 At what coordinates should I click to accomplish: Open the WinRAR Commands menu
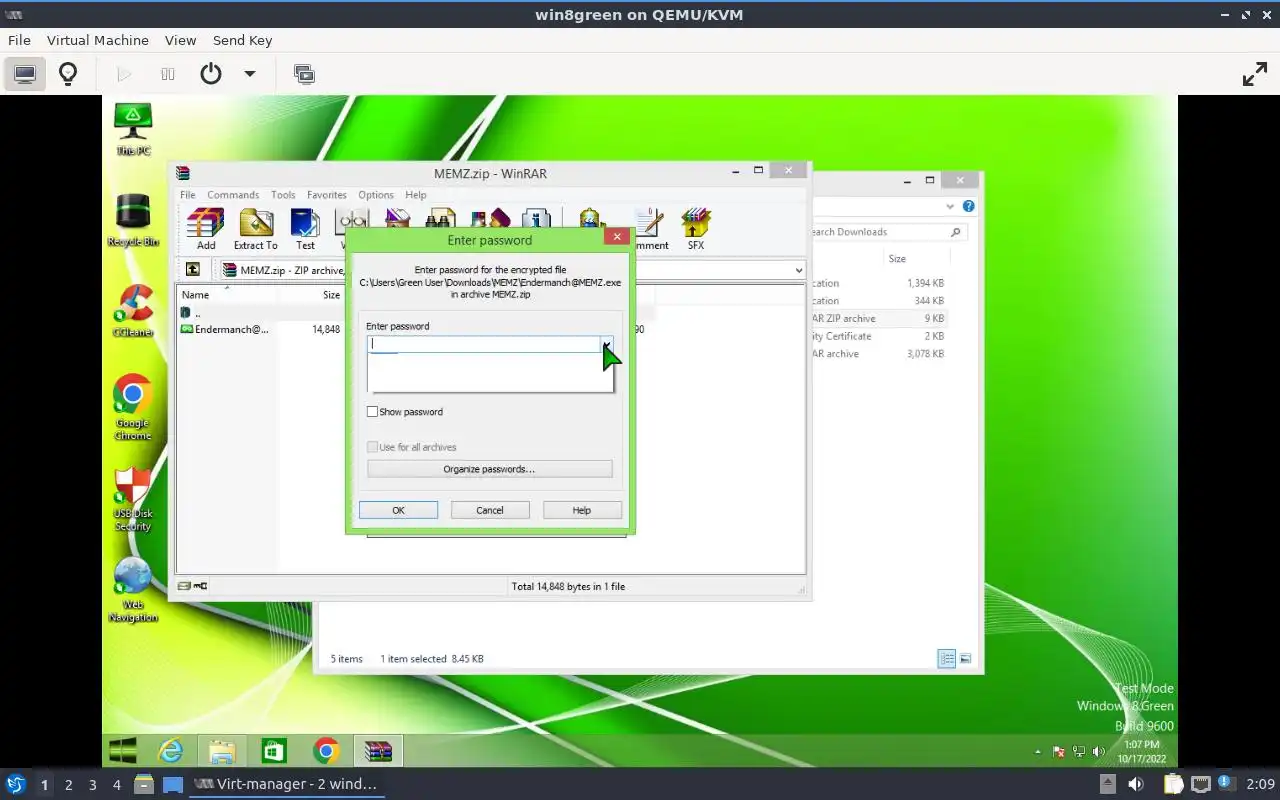233,195
